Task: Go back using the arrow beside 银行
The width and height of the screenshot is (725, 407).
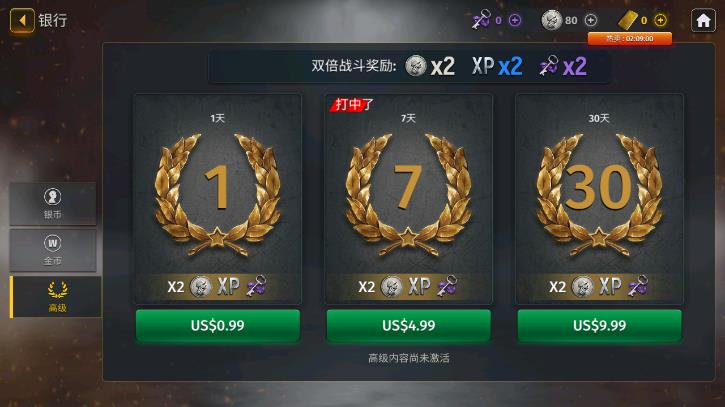Action: tap(22, 20)
